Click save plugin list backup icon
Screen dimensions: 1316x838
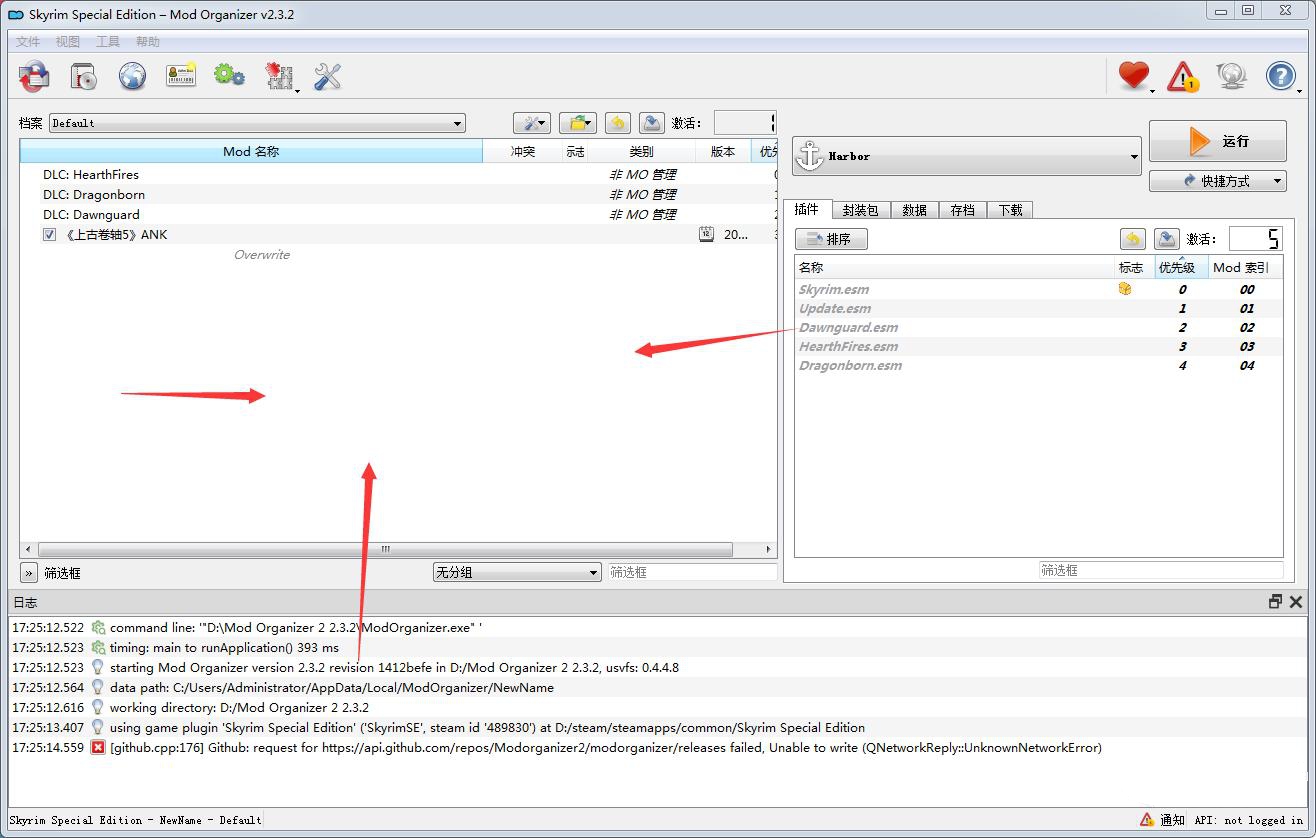click(x=1166, y=239)
